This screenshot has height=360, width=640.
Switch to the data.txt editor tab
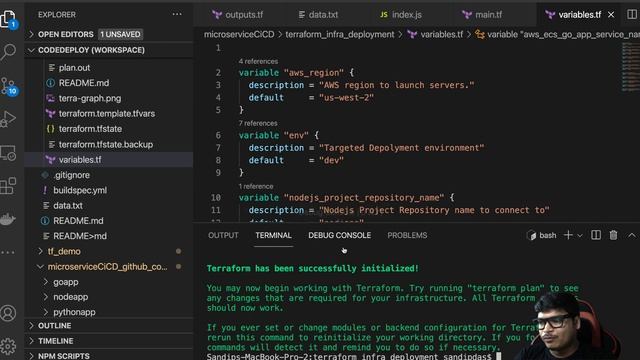click(318, 15)
